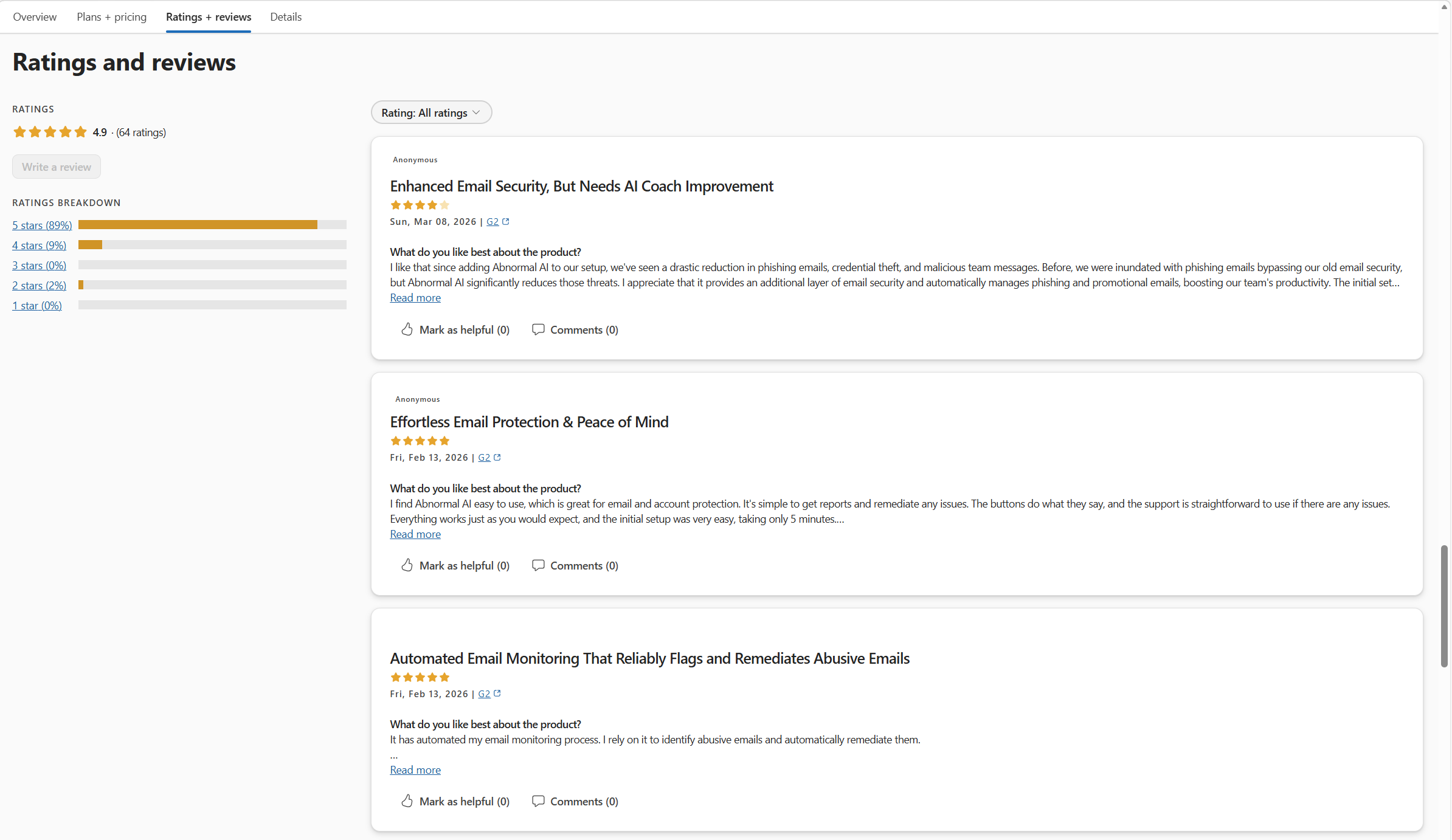The image size is (1452, 840).
Task: Click 'Anonymous' author on Enhanced Email Security review
Action: pyautogui.click(x=415, y=160)
